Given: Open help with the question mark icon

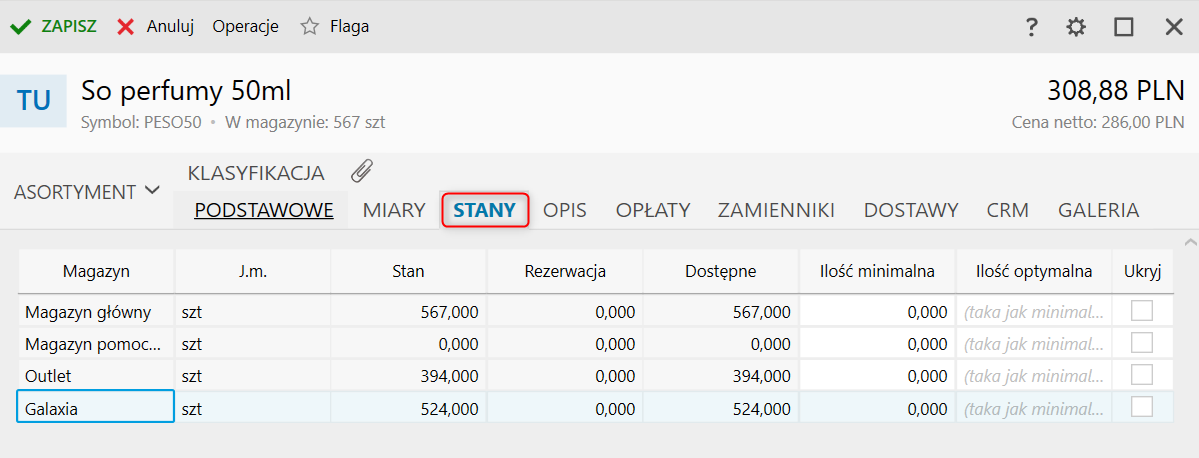Looking at the screenshot, I should point(1032,27).
